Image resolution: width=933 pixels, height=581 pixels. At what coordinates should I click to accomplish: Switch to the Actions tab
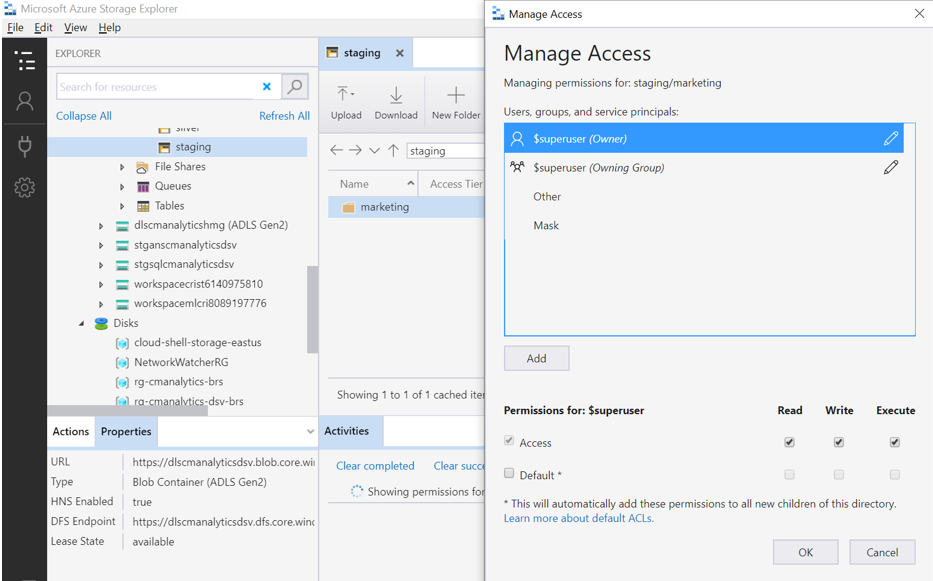[71, 432]
